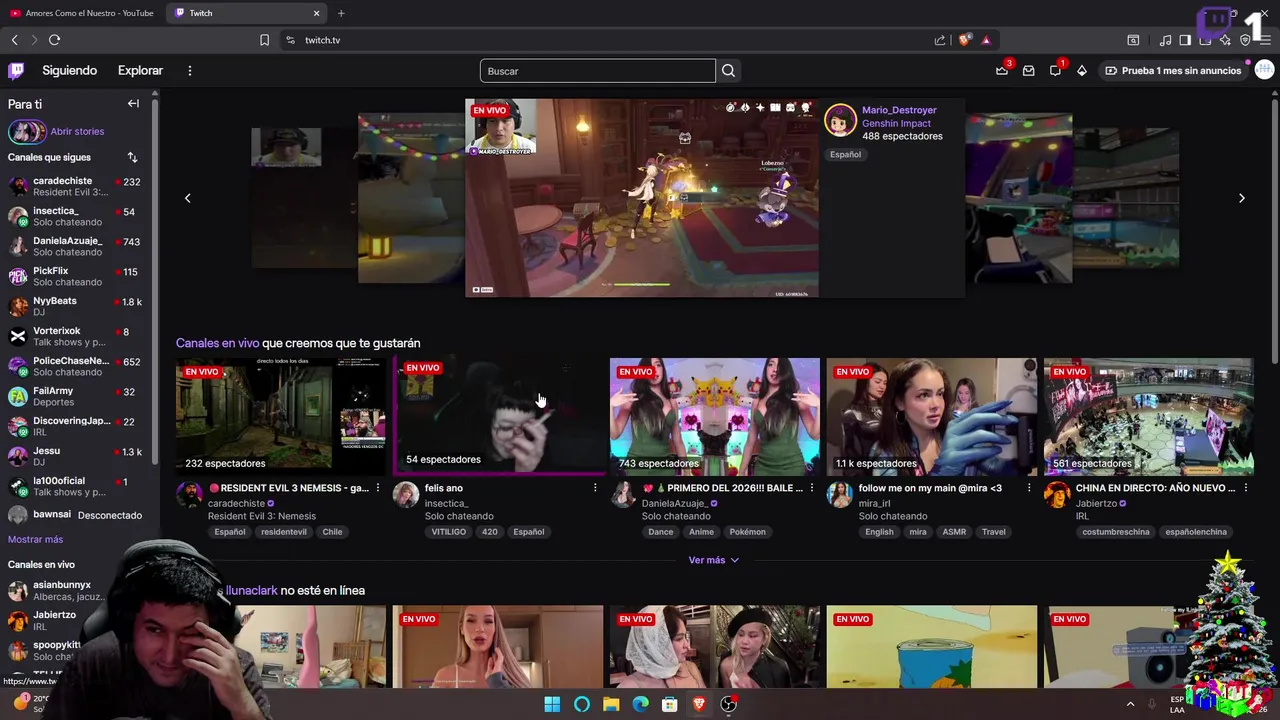Close the Twitch tab
The height and width of the screenshot is (720, 1280).
tap(317, 13)
